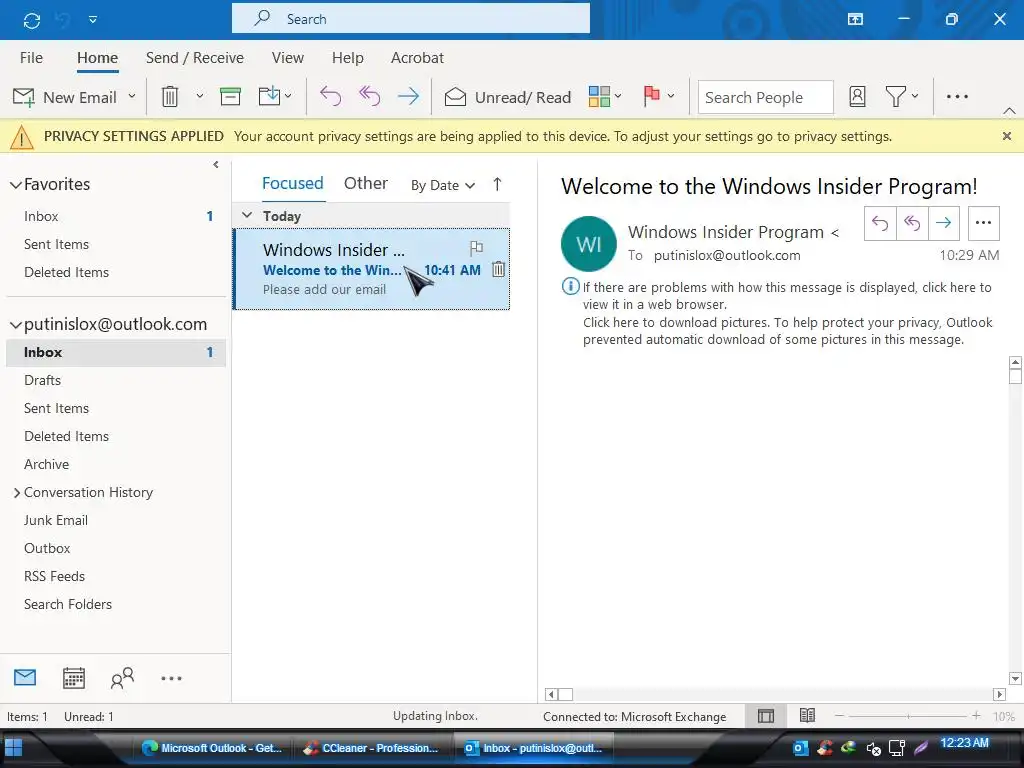Click Reply button in reading pane

(x=880, y=223)
